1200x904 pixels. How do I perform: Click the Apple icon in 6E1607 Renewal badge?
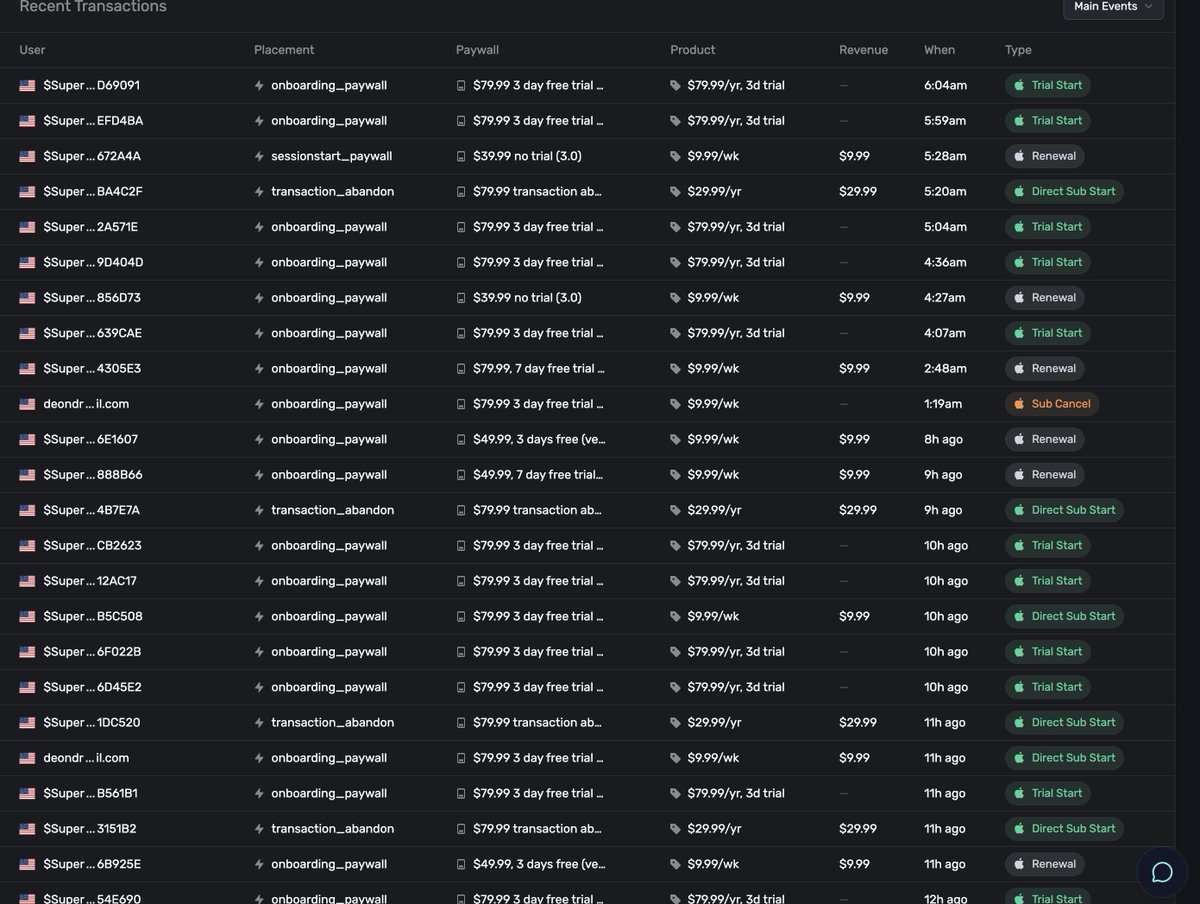[x=1019, y=439]
